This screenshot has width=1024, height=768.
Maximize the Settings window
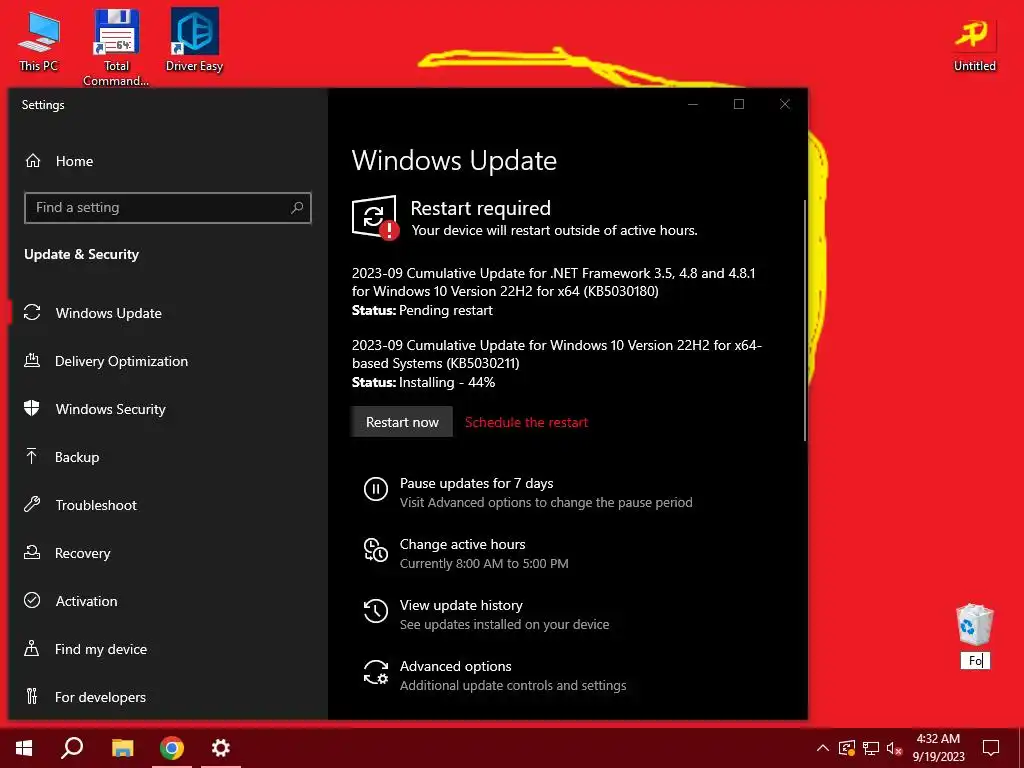click(739, 104)
